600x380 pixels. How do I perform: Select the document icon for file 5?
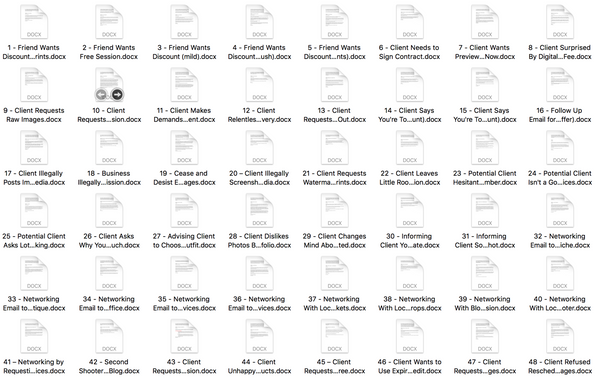click(x=334, y=22)
